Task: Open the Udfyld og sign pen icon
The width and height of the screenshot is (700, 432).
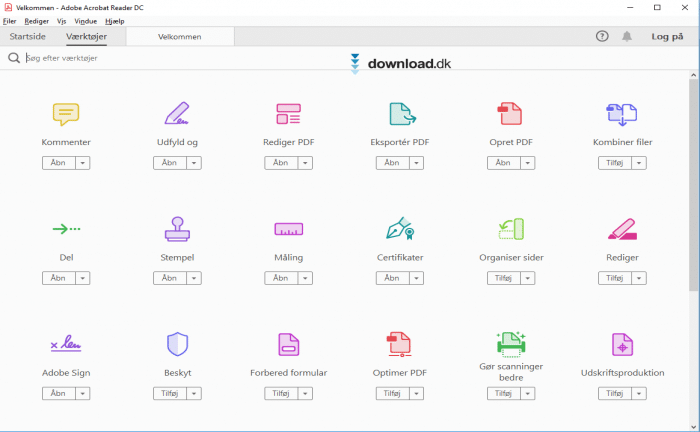Action: pos(177,113)
